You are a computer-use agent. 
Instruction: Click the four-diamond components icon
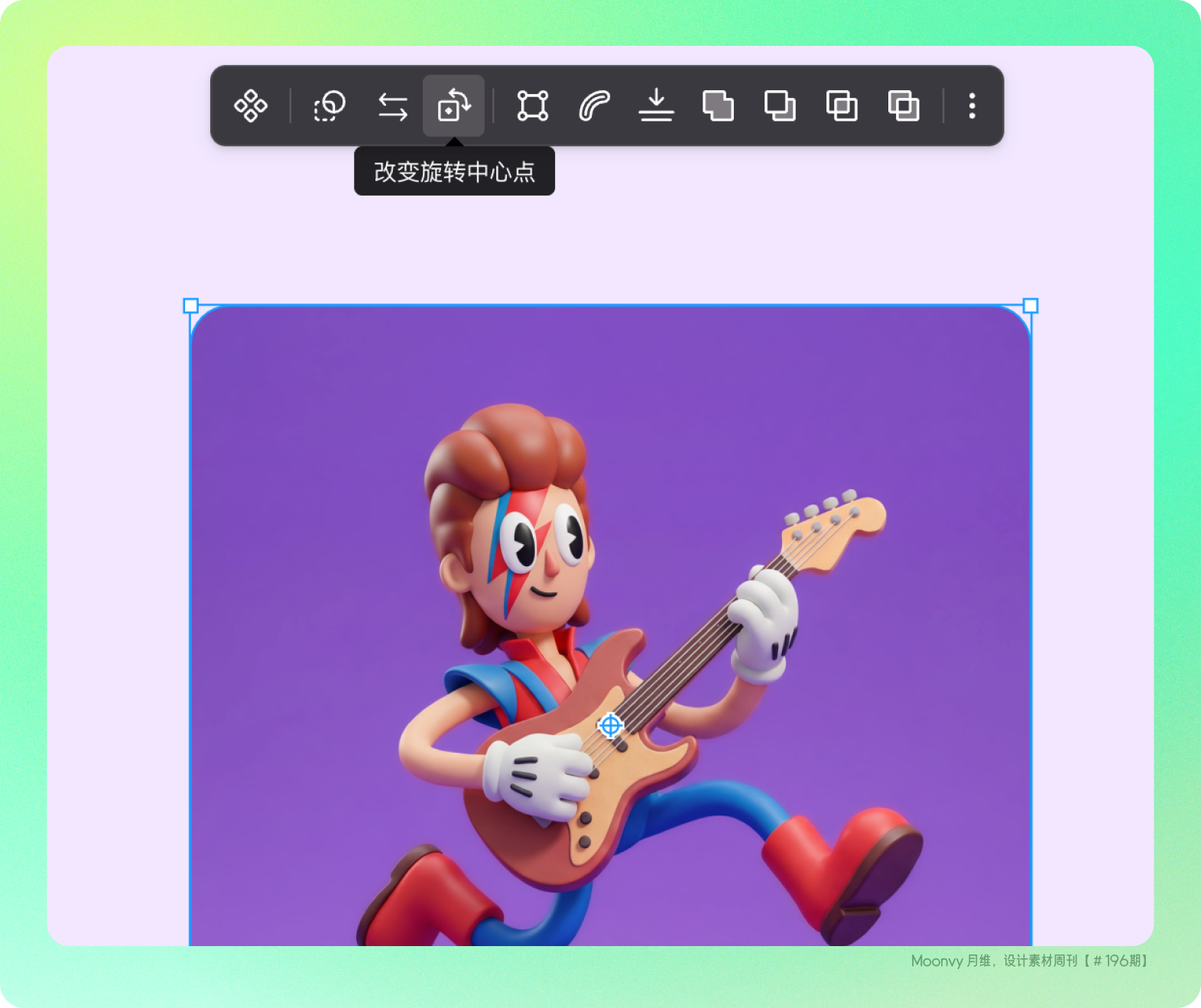pyautogui.click(x=251, y=105)
